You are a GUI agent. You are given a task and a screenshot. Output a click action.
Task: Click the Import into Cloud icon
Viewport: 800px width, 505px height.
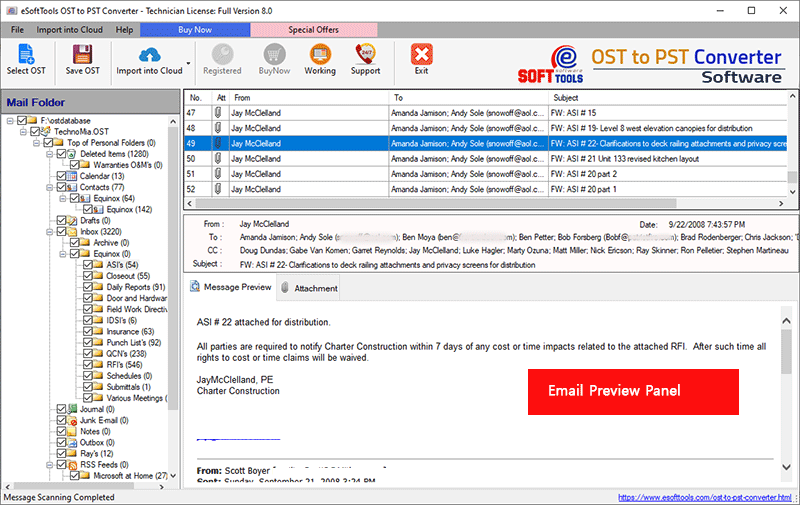149,55
